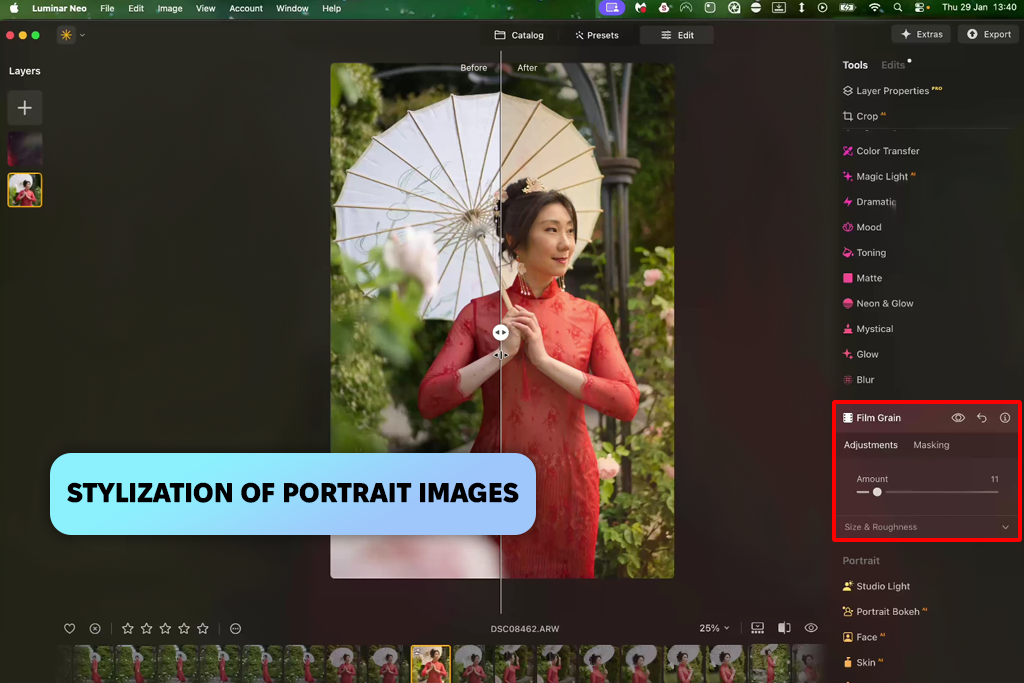Open the 25% zoom dropdown
The width and height of the screenshot is (1024, 683).
click(714, 628)
